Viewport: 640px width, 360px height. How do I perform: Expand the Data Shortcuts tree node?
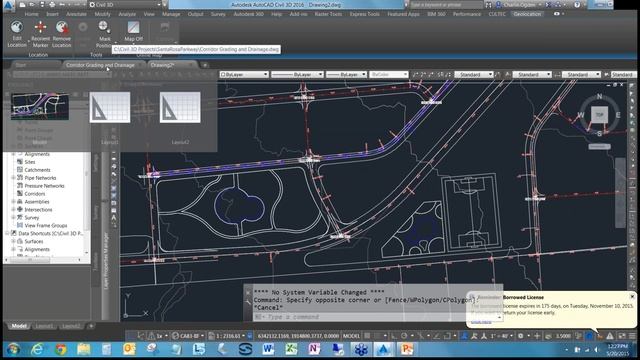pyautogui.click(x=7, y=233)
